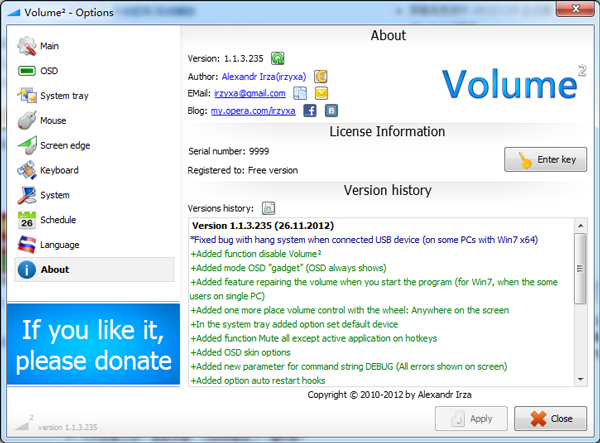Viewport: 600px width, 443px height.
Task: Click the version history scroll up arrow
Action: [x=580, y=226]
